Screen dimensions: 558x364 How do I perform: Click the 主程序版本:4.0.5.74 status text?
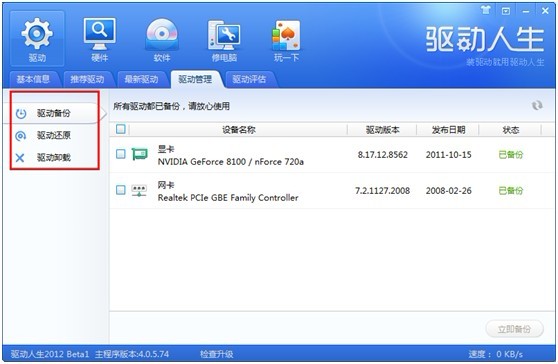pos(132,354)
